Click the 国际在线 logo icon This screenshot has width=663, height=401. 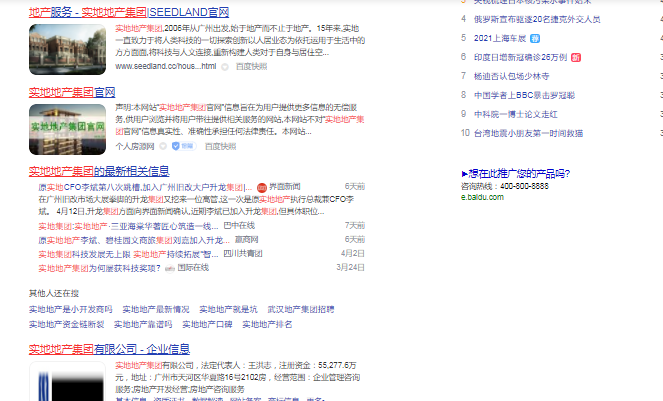pyautogui.click(x=170, y=268)
